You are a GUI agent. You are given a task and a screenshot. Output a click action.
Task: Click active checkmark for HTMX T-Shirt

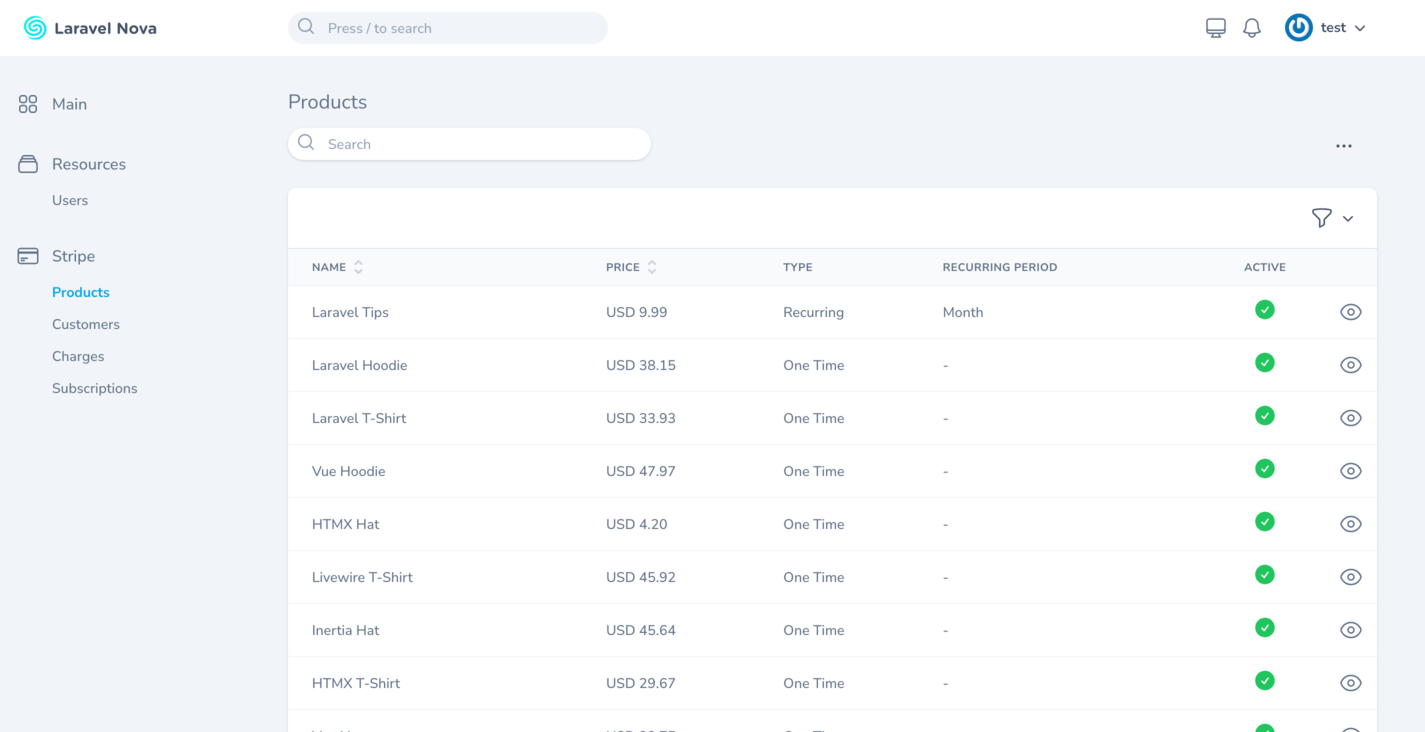pyautogui.click(x=1265, y=681)
